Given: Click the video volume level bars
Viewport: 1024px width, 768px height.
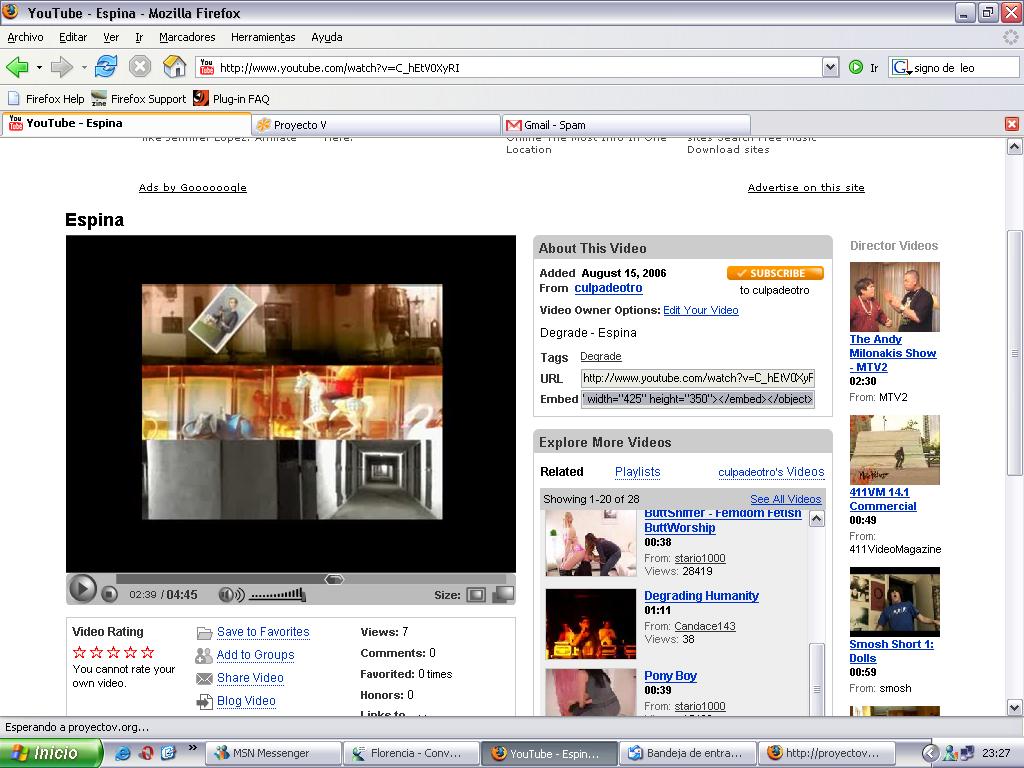Looking at the screenshot, I should 278,594.
